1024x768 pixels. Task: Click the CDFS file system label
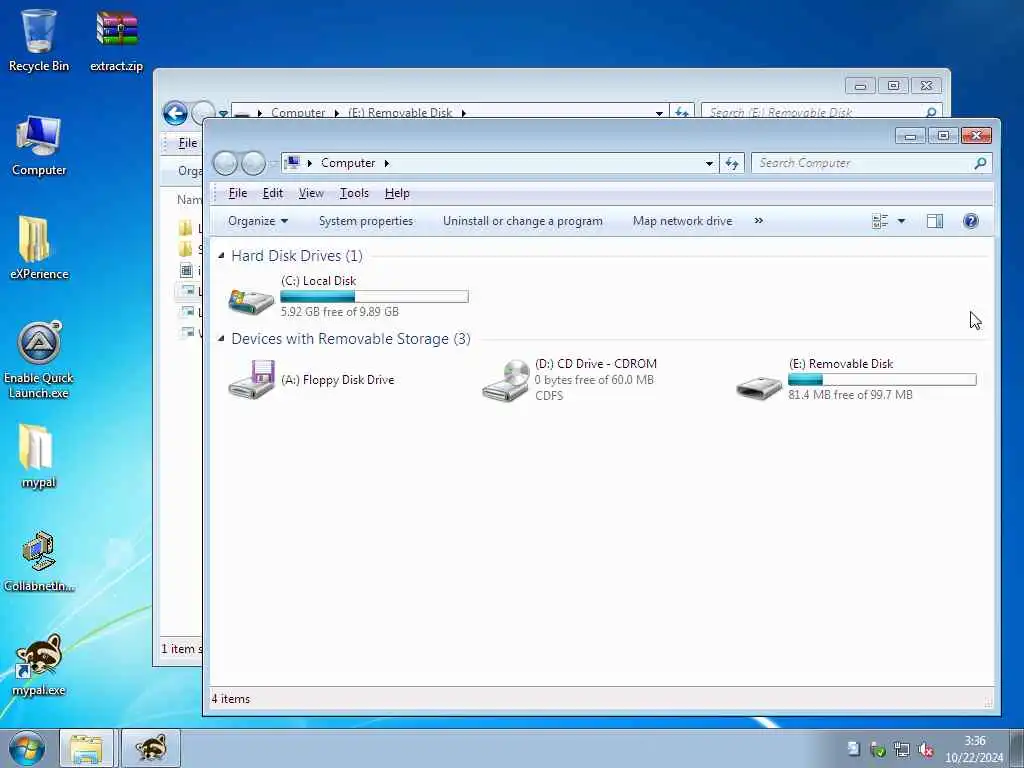click(549, 396)
